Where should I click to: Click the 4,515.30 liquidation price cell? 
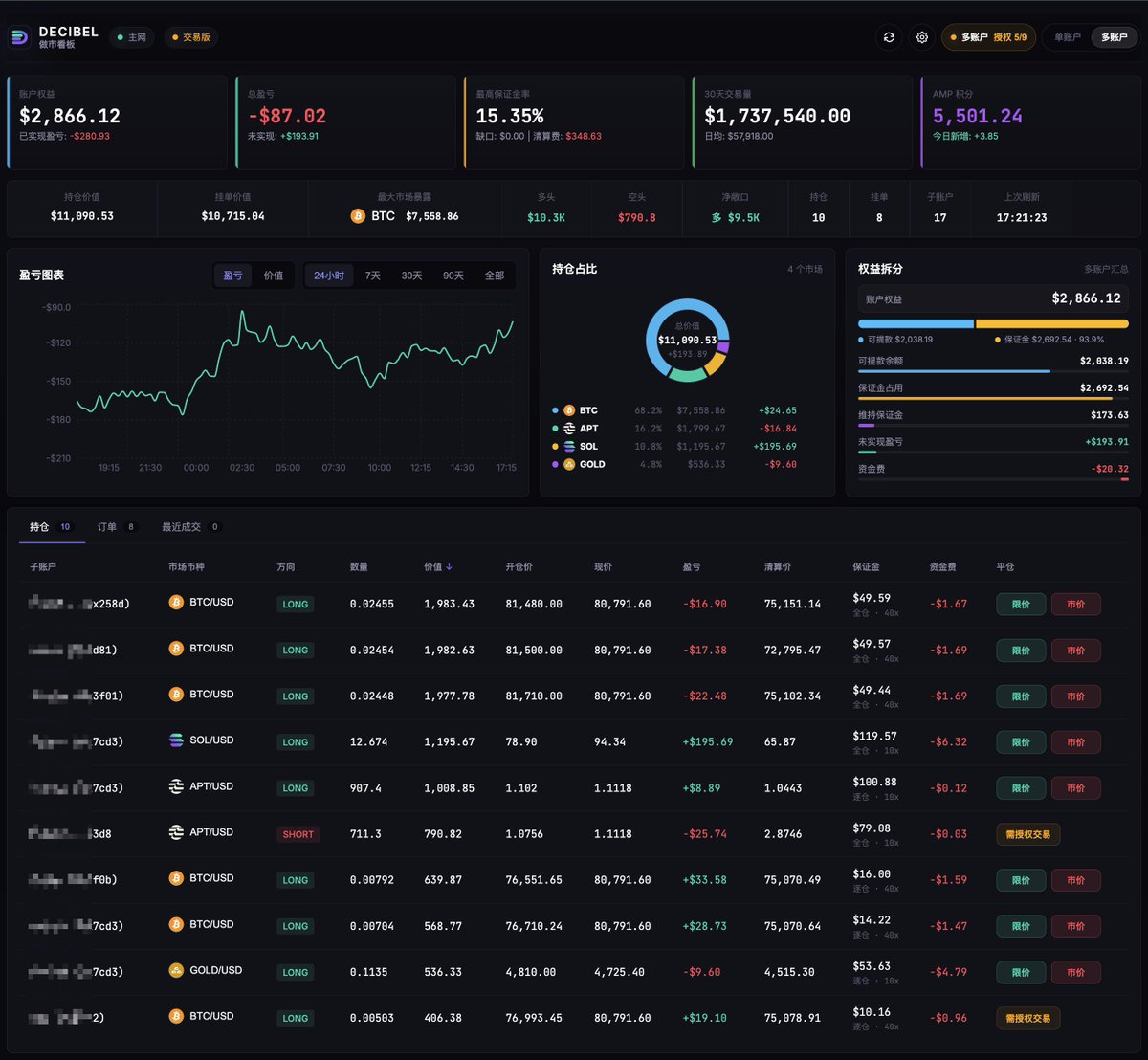pyautogui.click(x=789, y=972)
